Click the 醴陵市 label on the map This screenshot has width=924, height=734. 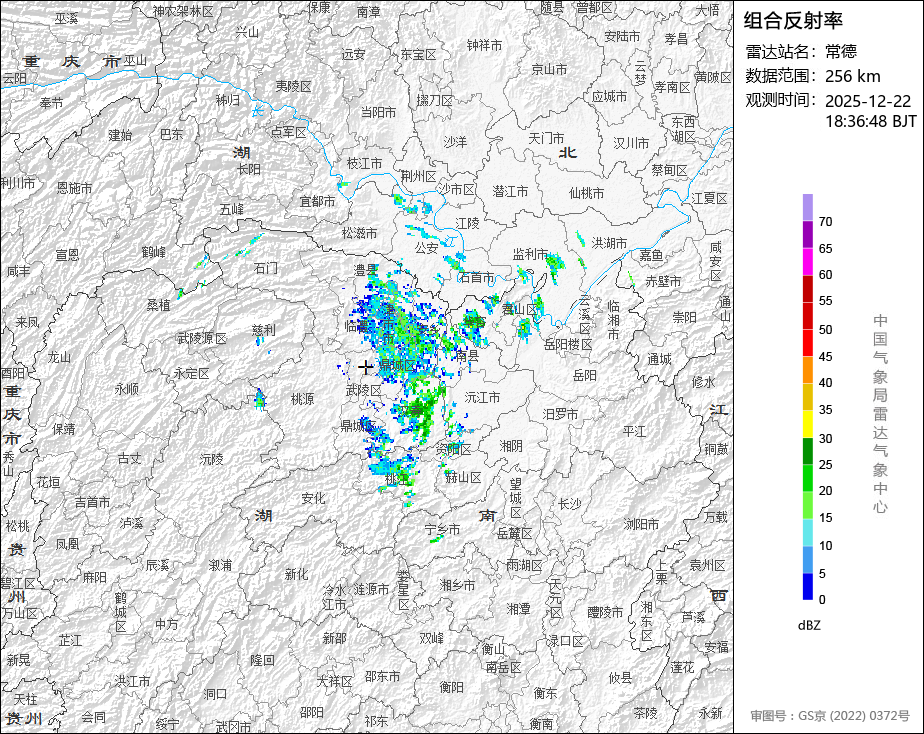(605, 613)
